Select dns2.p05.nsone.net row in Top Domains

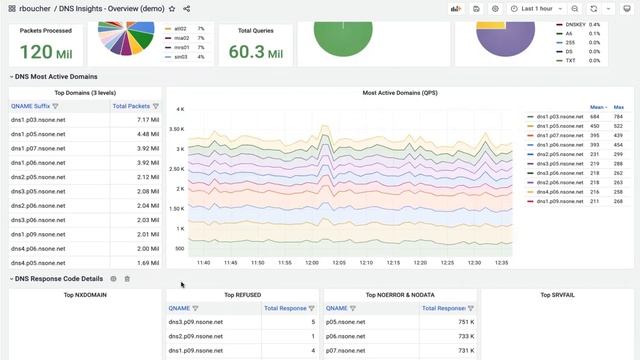point(85,177)
